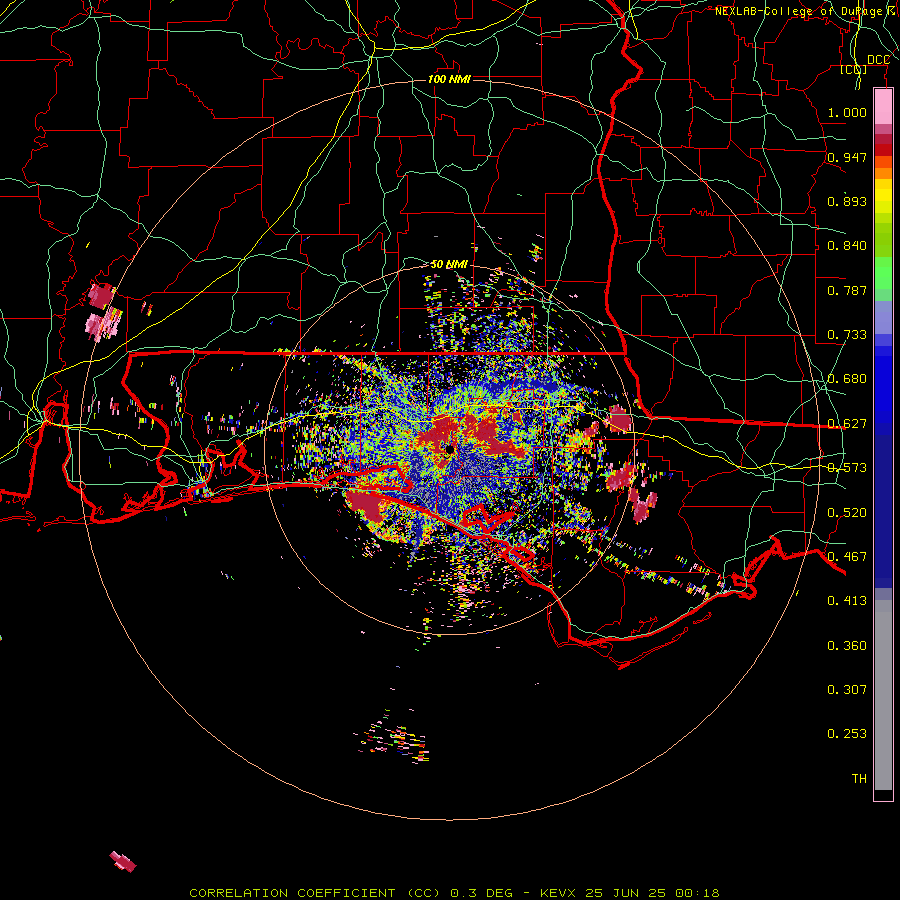Click the 0.840 scale value

[x=847, y=246]
